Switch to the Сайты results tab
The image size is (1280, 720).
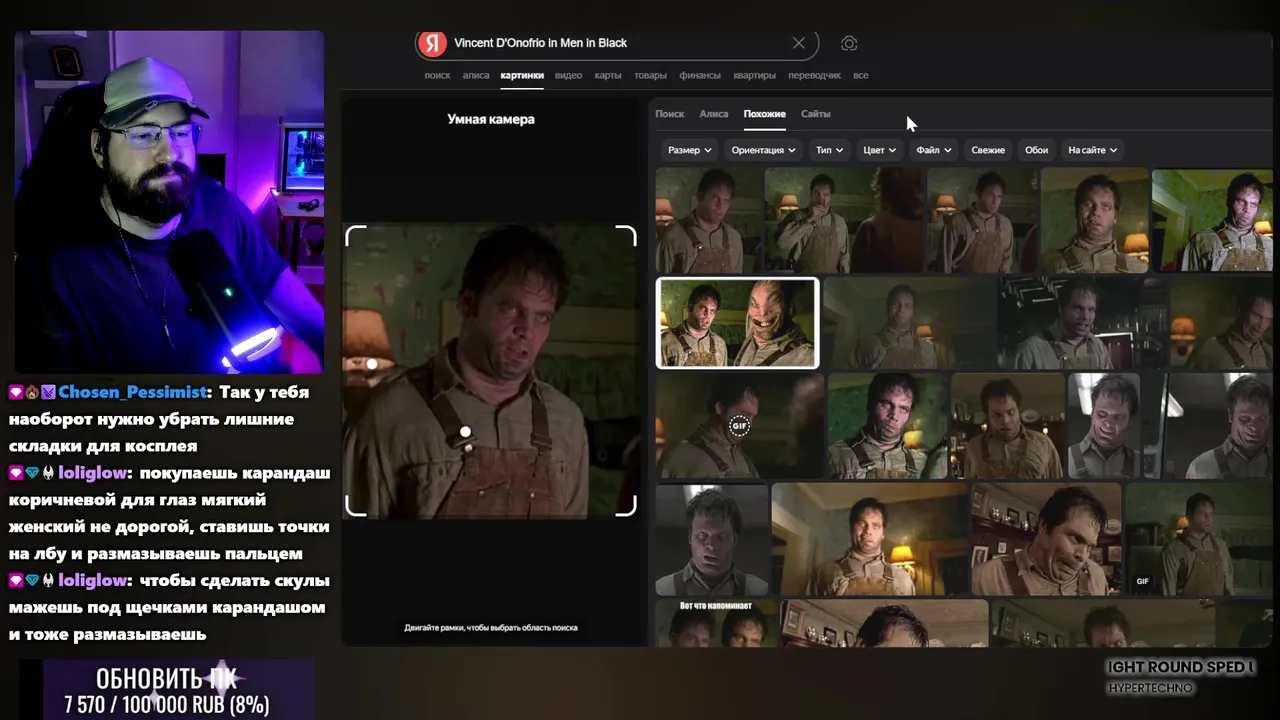[x=816, y=114]
